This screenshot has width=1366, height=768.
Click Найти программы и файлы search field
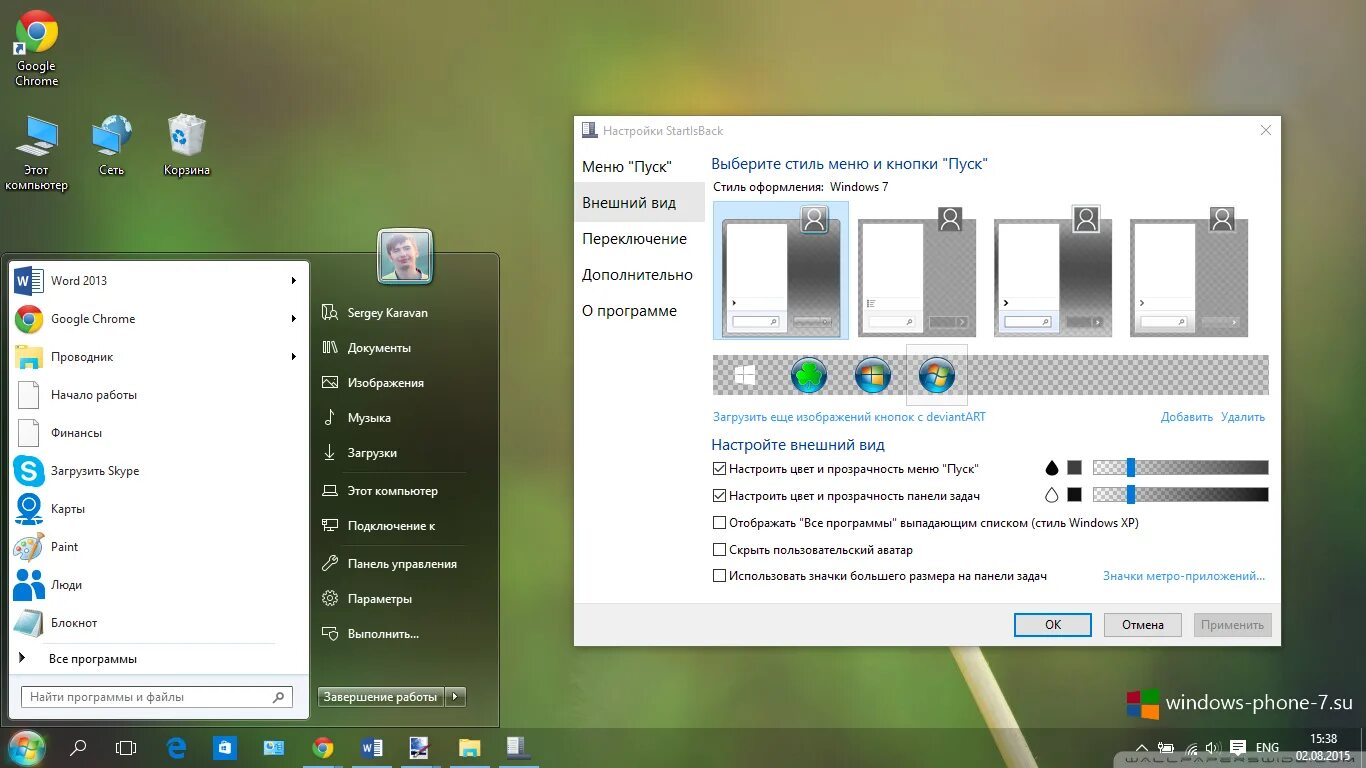point(157,697)
